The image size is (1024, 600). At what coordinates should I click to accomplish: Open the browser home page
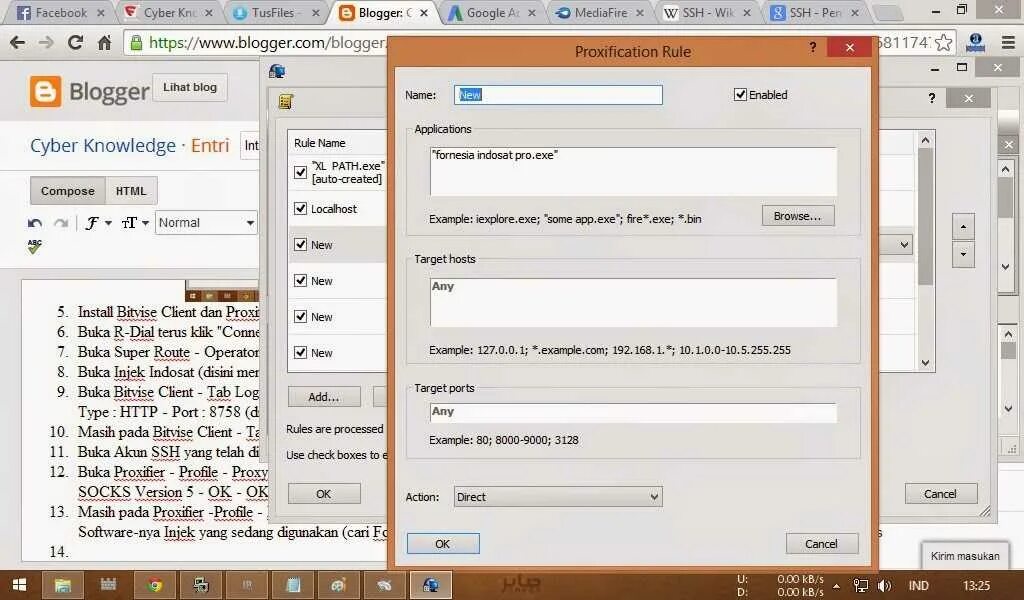(x=104, y=43)
